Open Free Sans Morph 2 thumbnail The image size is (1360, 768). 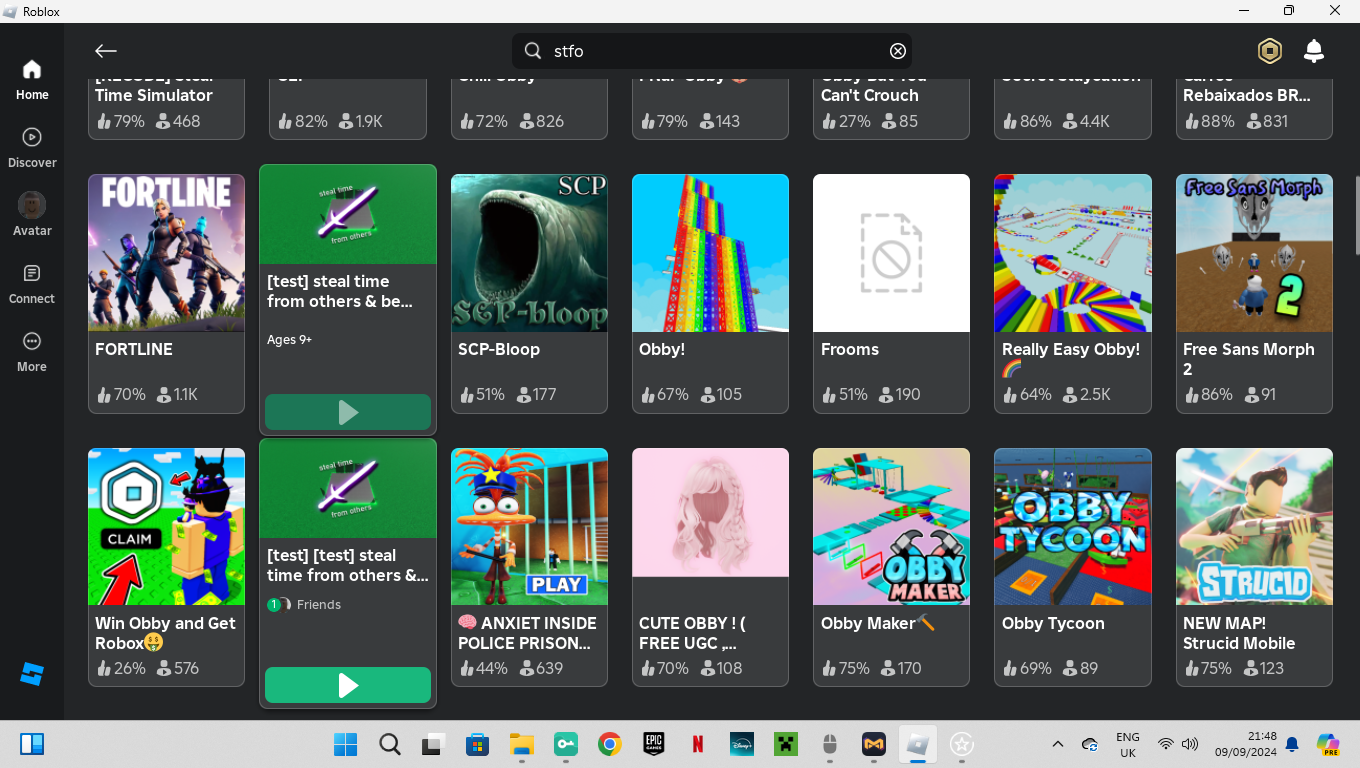coord(1254,253)
